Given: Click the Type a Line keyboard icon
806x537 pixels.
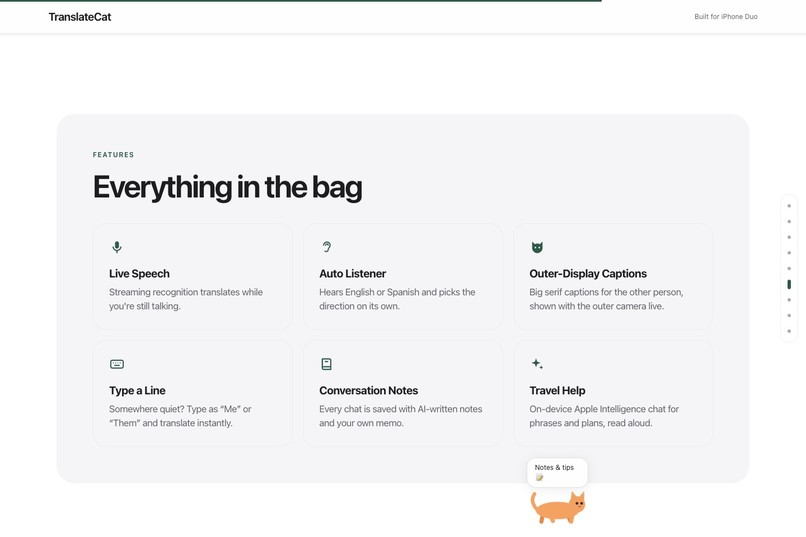Looking at the screenshot, I should pos(117,364).
